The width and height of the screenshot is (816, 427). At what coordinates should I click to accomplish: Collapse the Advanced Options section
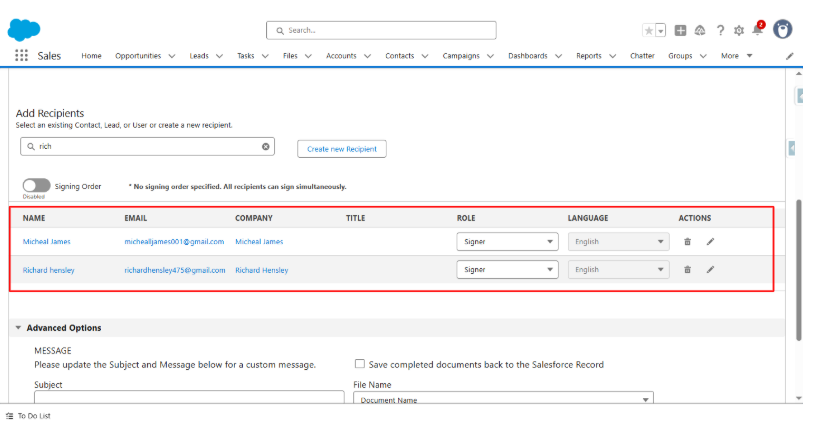pos(18,328)
